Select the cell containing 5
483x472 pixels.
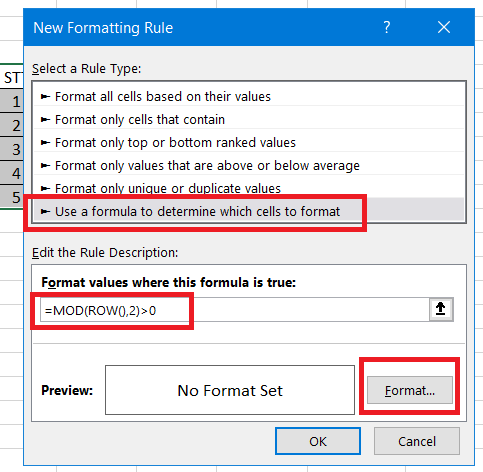pos(12,197)
